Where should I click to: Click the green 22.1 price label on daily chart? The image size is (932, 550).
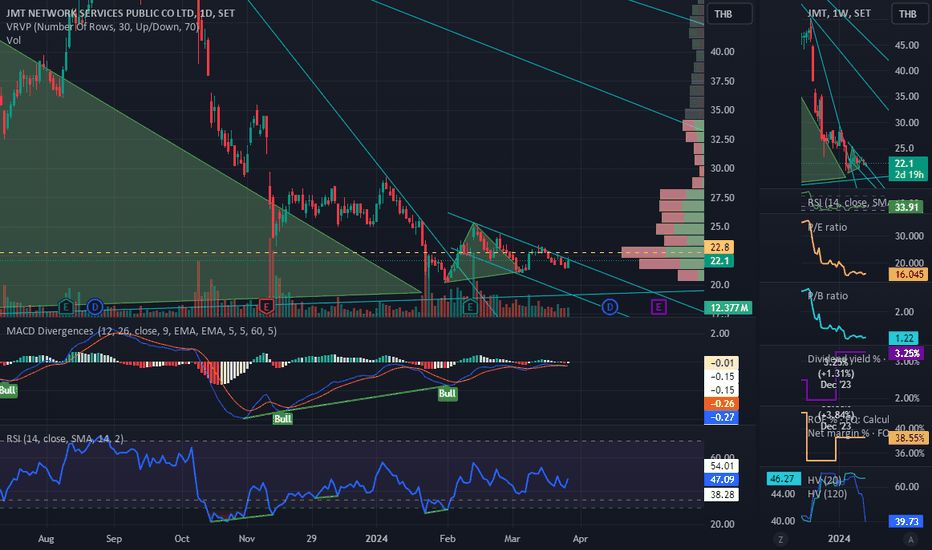pos(719,261)
